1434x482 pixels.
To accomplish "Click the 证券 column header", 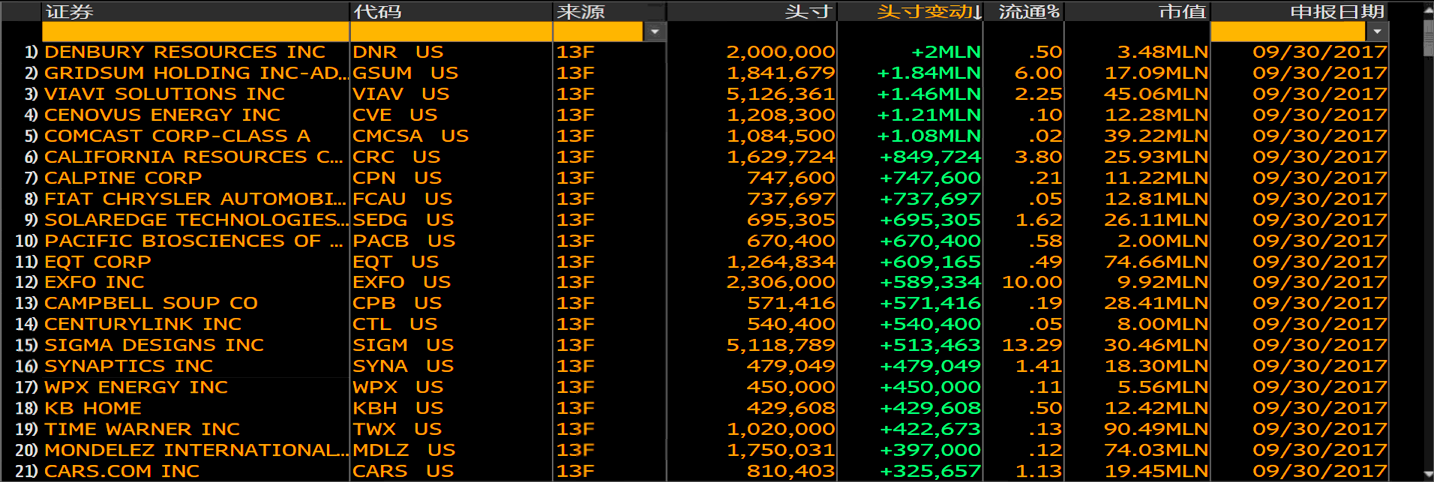I will (195, 11).
